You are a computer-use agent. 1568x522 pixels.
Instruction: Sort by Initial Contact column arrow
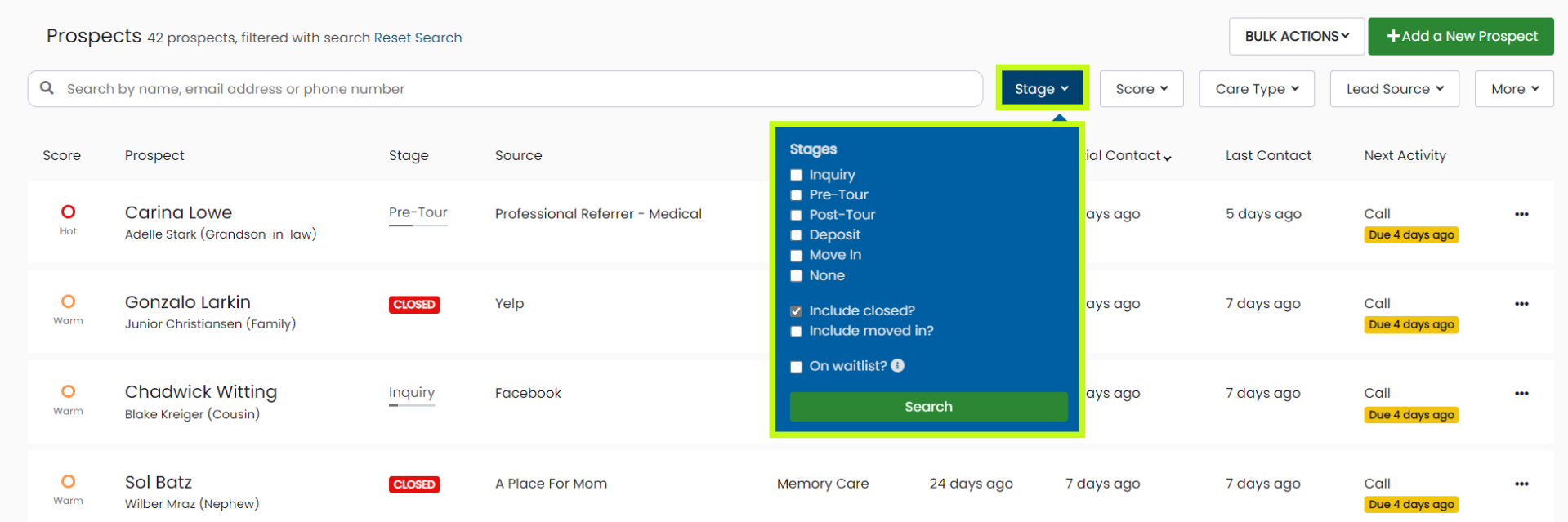point(1168,158)
